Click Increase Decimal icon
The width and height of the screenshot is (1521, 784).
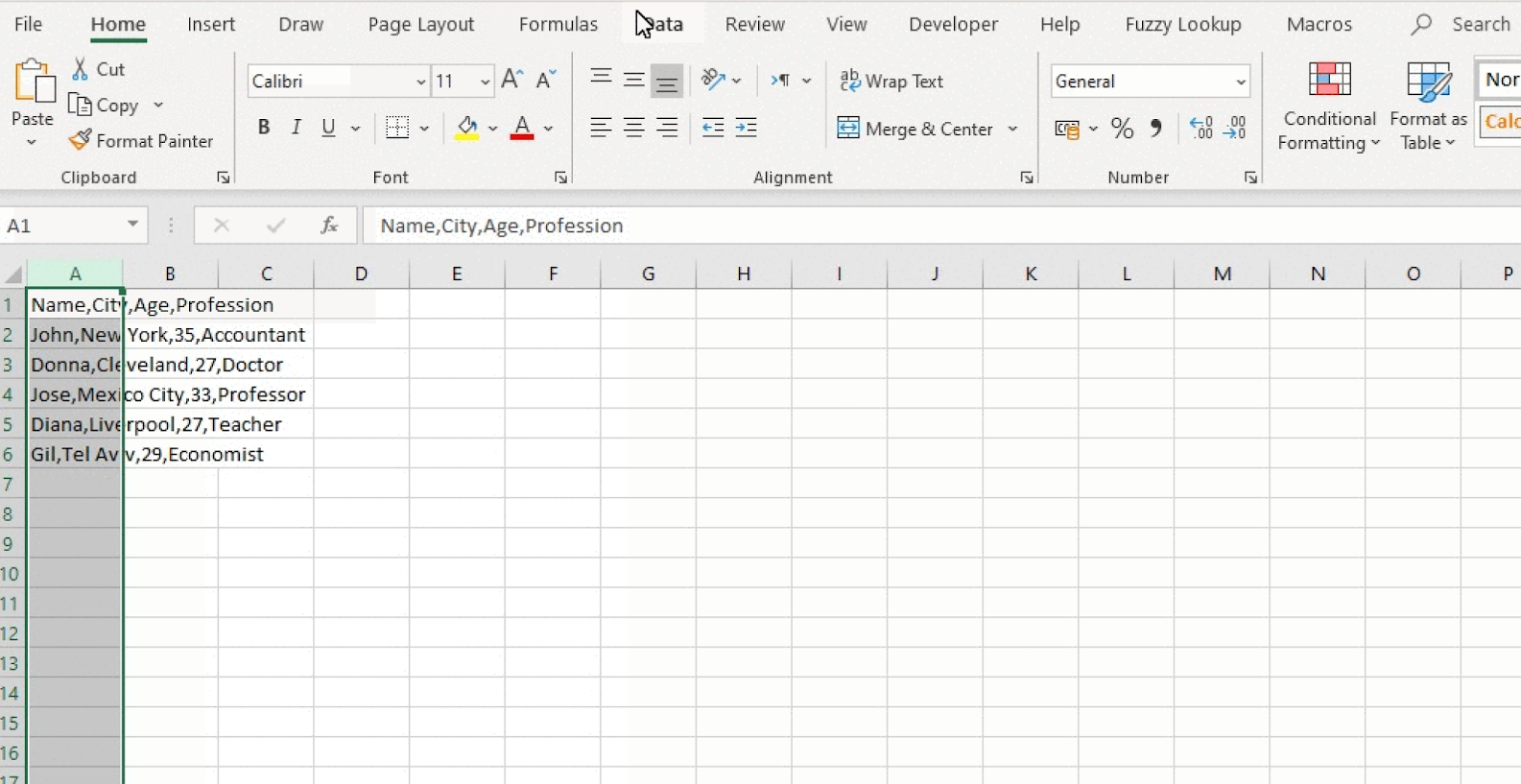point(1200,128)
